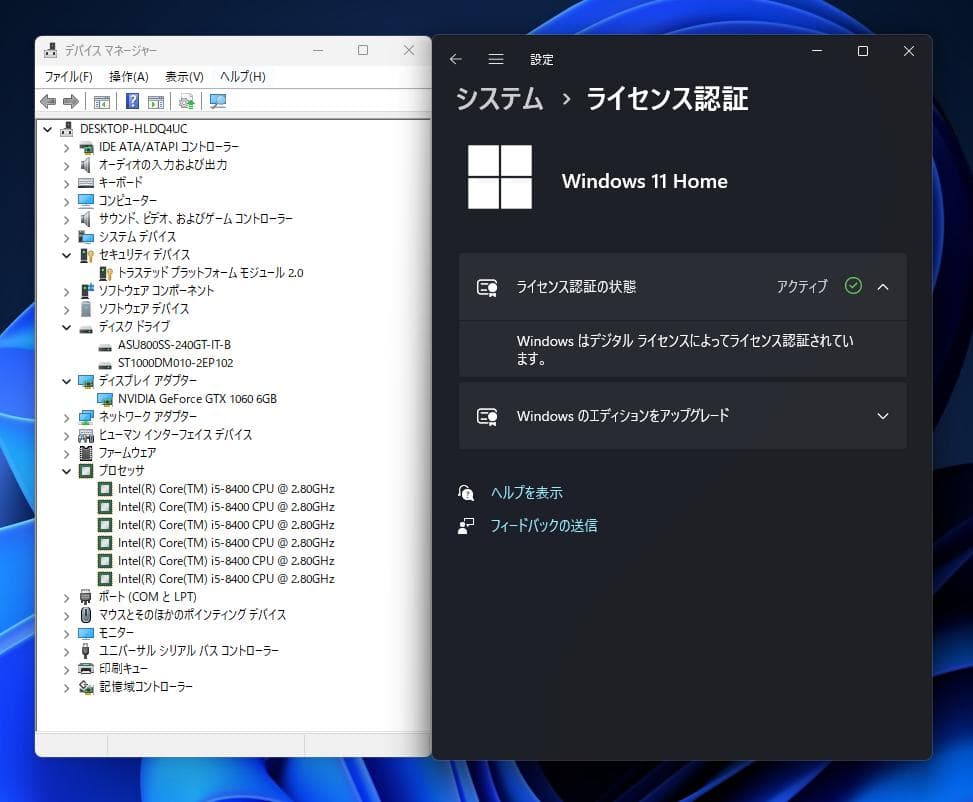
Task: Expand Windows のエディションをアップグレード section
Action: tap(881, 416)
